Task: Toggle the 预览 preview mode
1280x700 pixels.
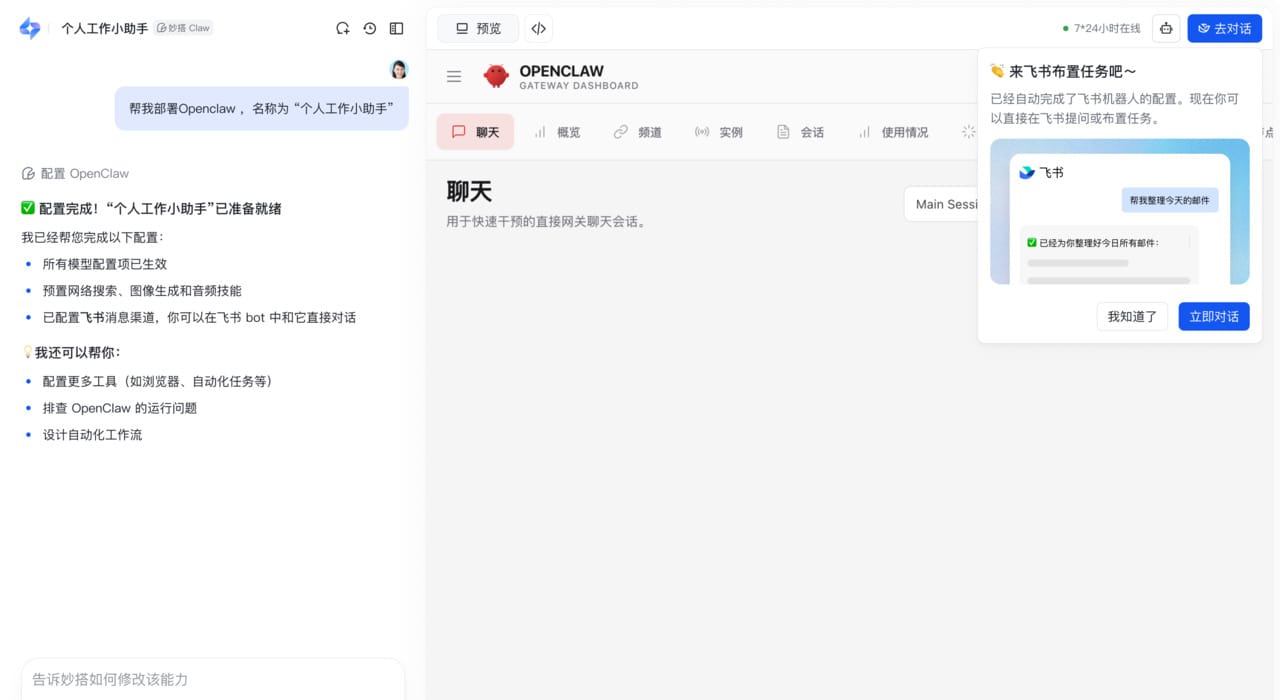Action: [477, 28]
